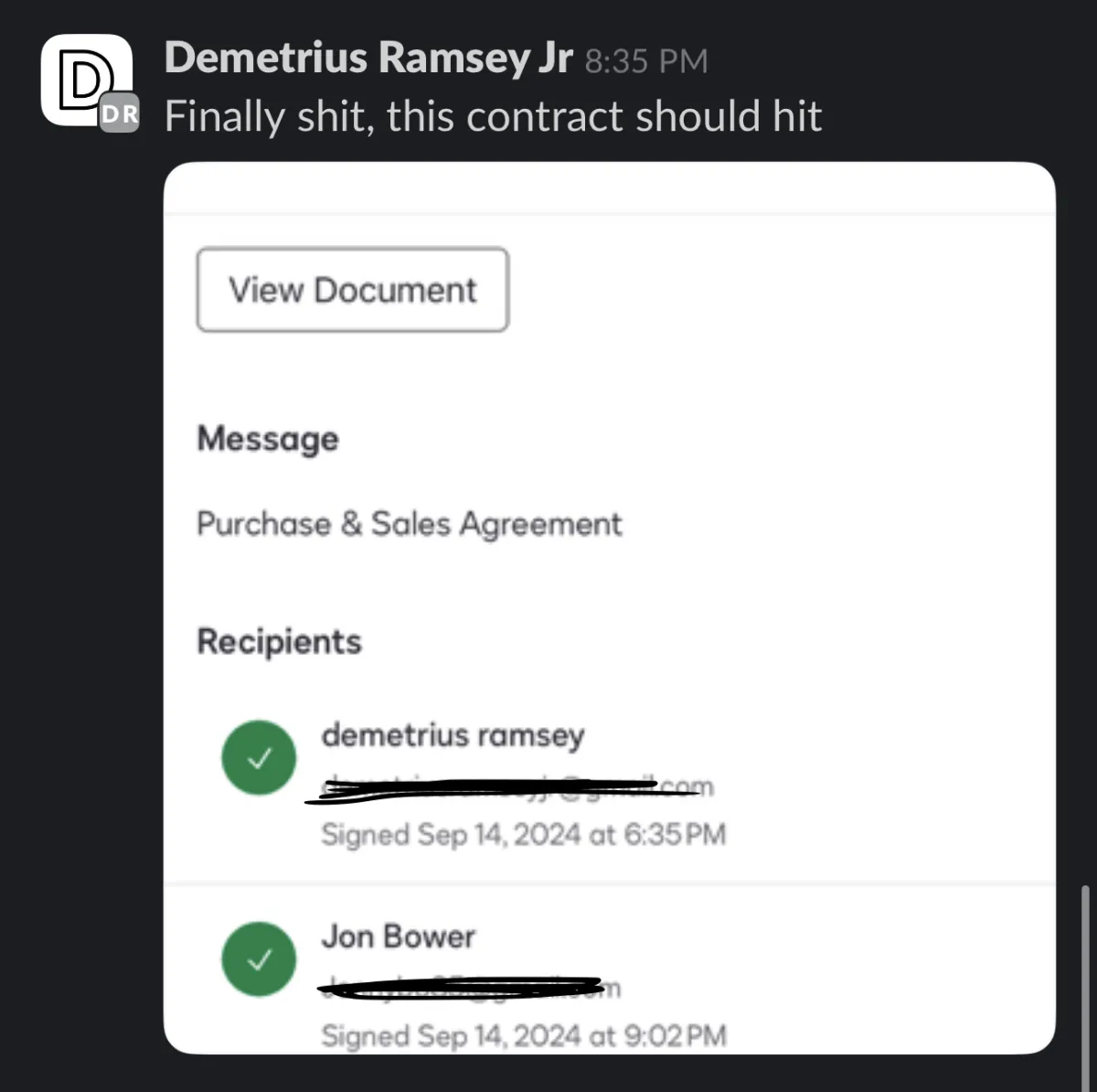Click the green checkmark beside Jon Bower

point(259,959)
